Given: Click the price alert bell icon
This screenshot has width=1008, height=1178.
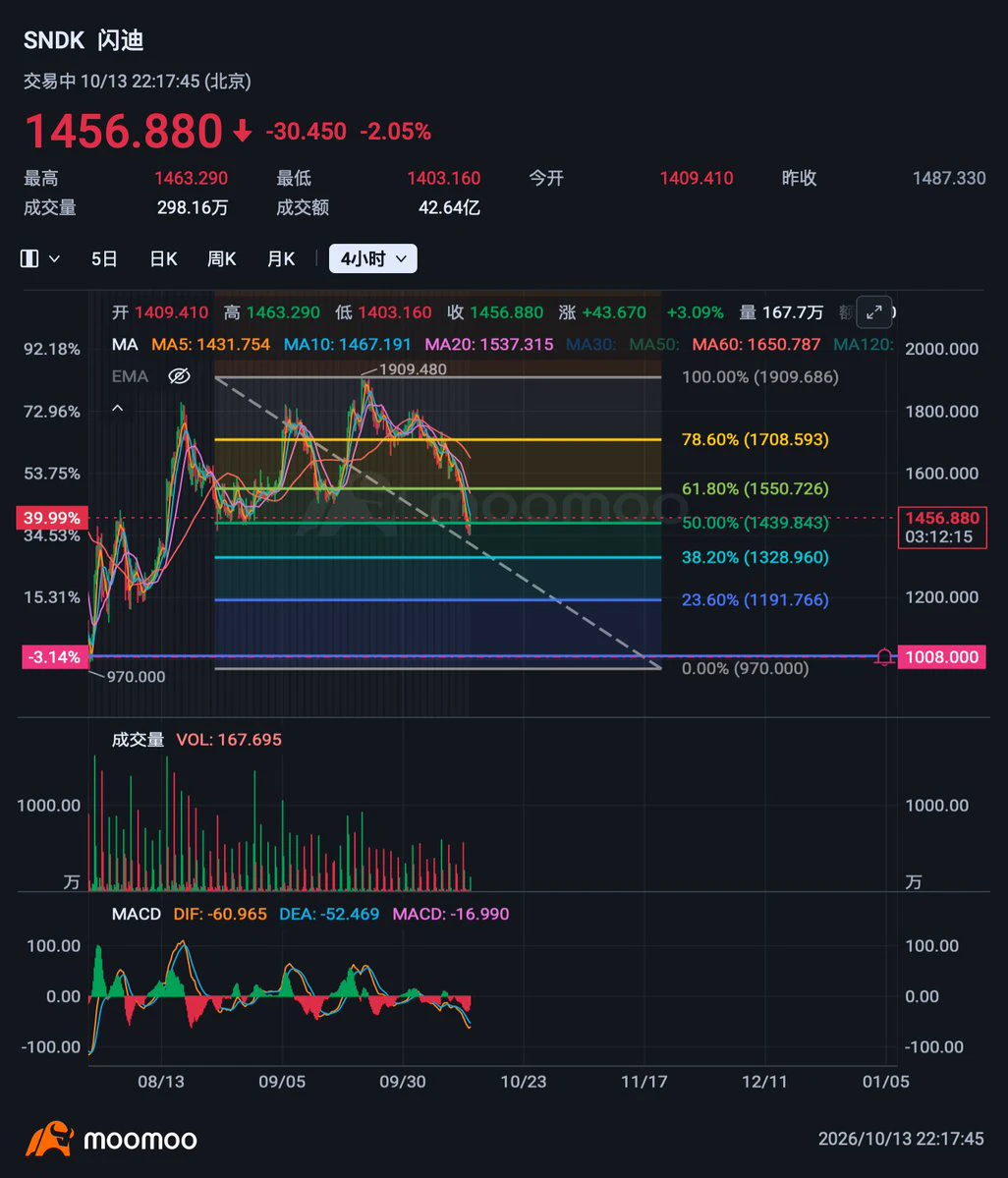Looking at the screenshot, I should tap(884, 656).
